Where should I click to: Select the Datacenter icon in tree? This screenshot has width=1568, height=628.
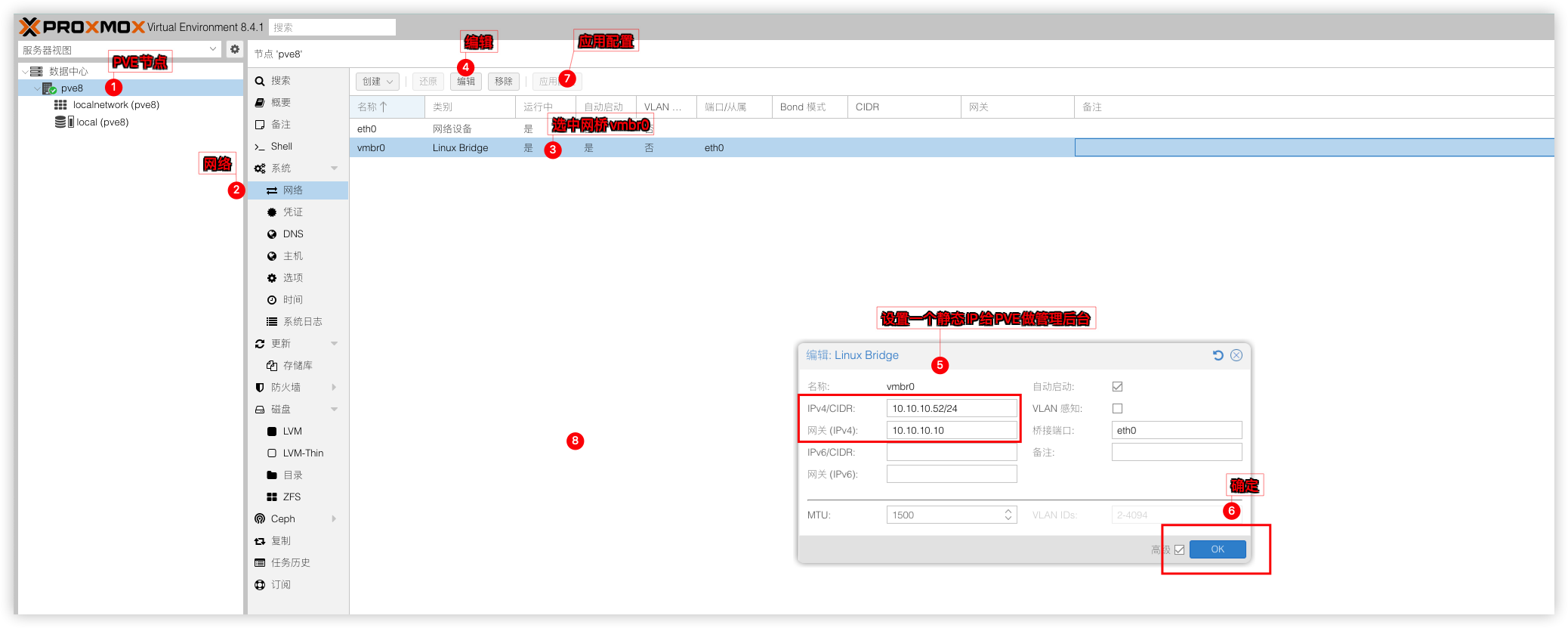36,71
